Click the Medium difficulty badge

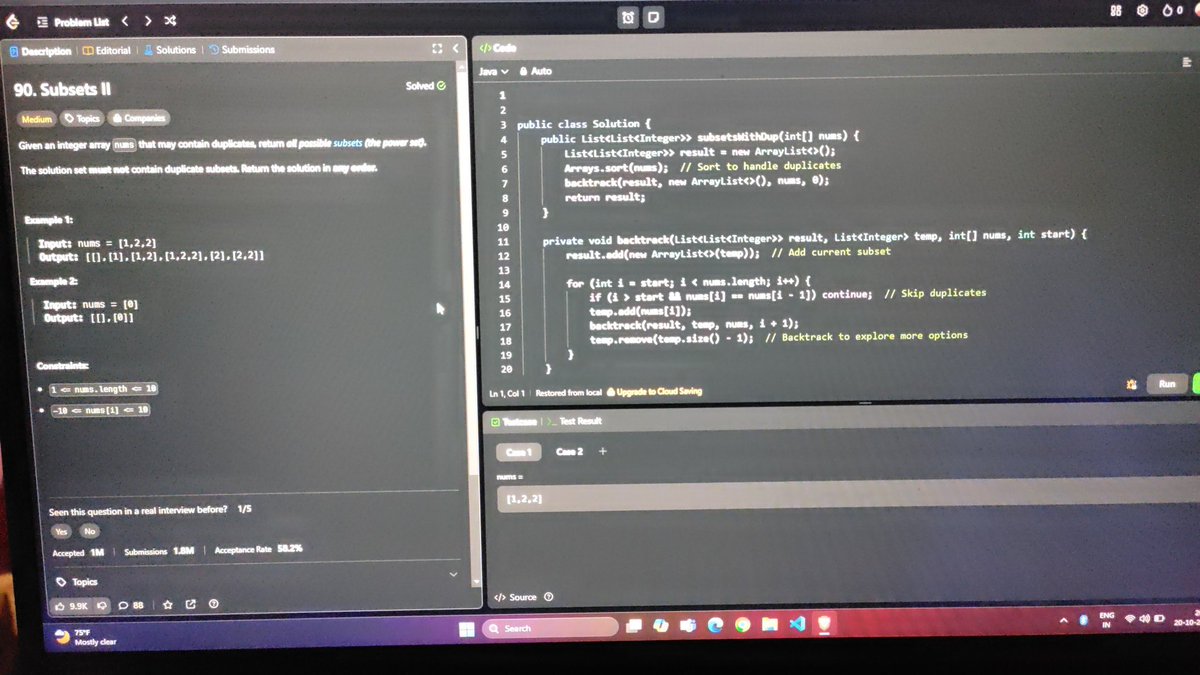[36, 119]
